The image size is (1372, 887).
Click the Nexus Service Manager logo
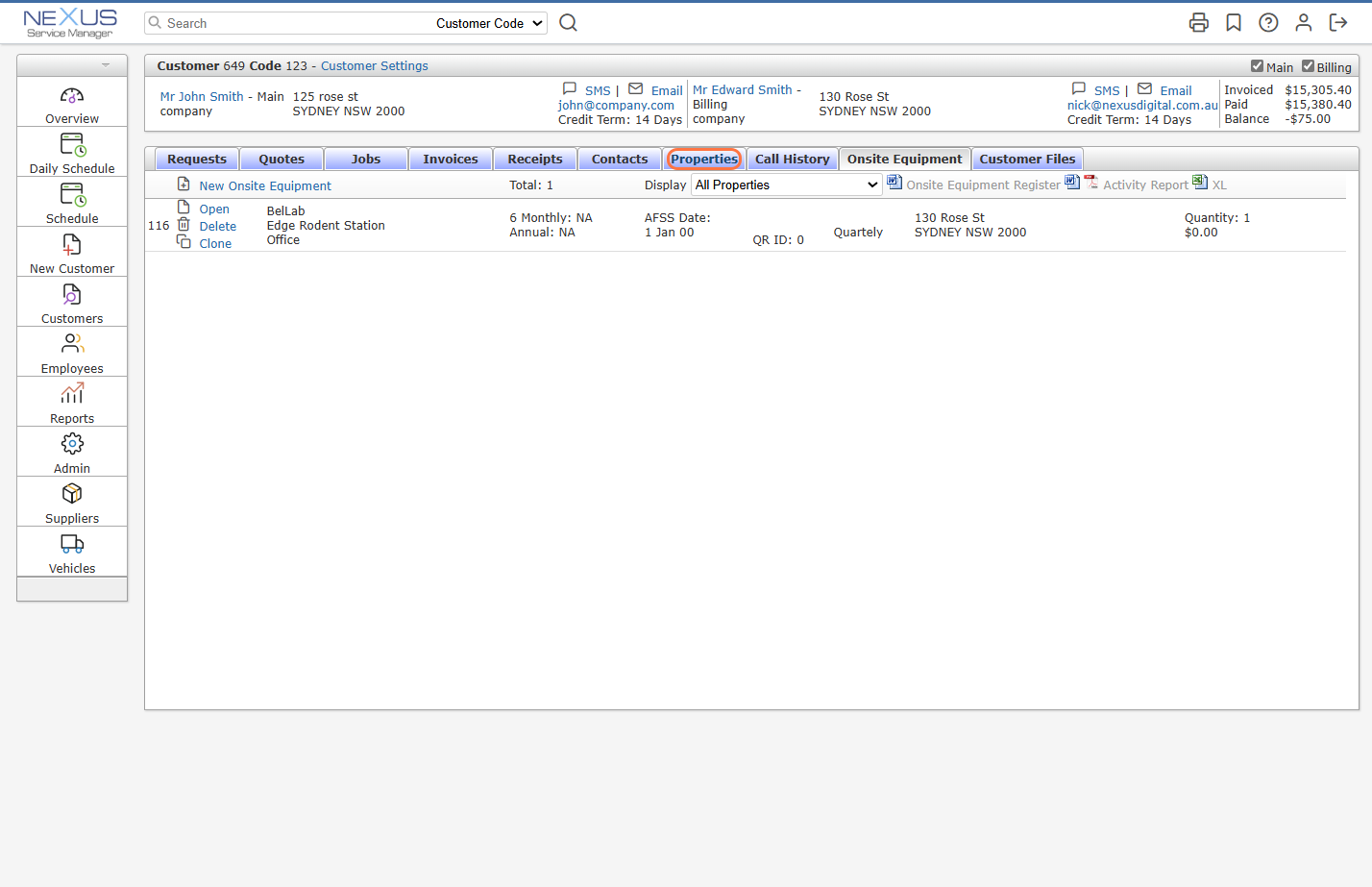tap(70, 23)
